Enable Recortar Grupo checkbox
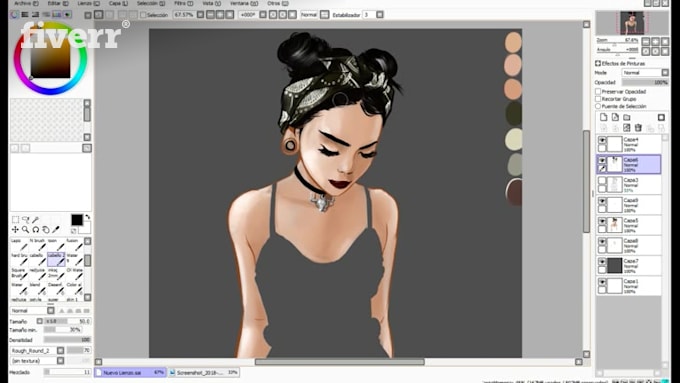Viewport: 680px width, 383px height. 598,99
